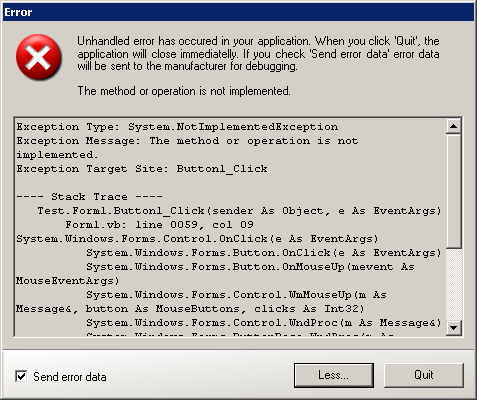
Task: Click the scrollbar down arrow
Action: (453, 328)
